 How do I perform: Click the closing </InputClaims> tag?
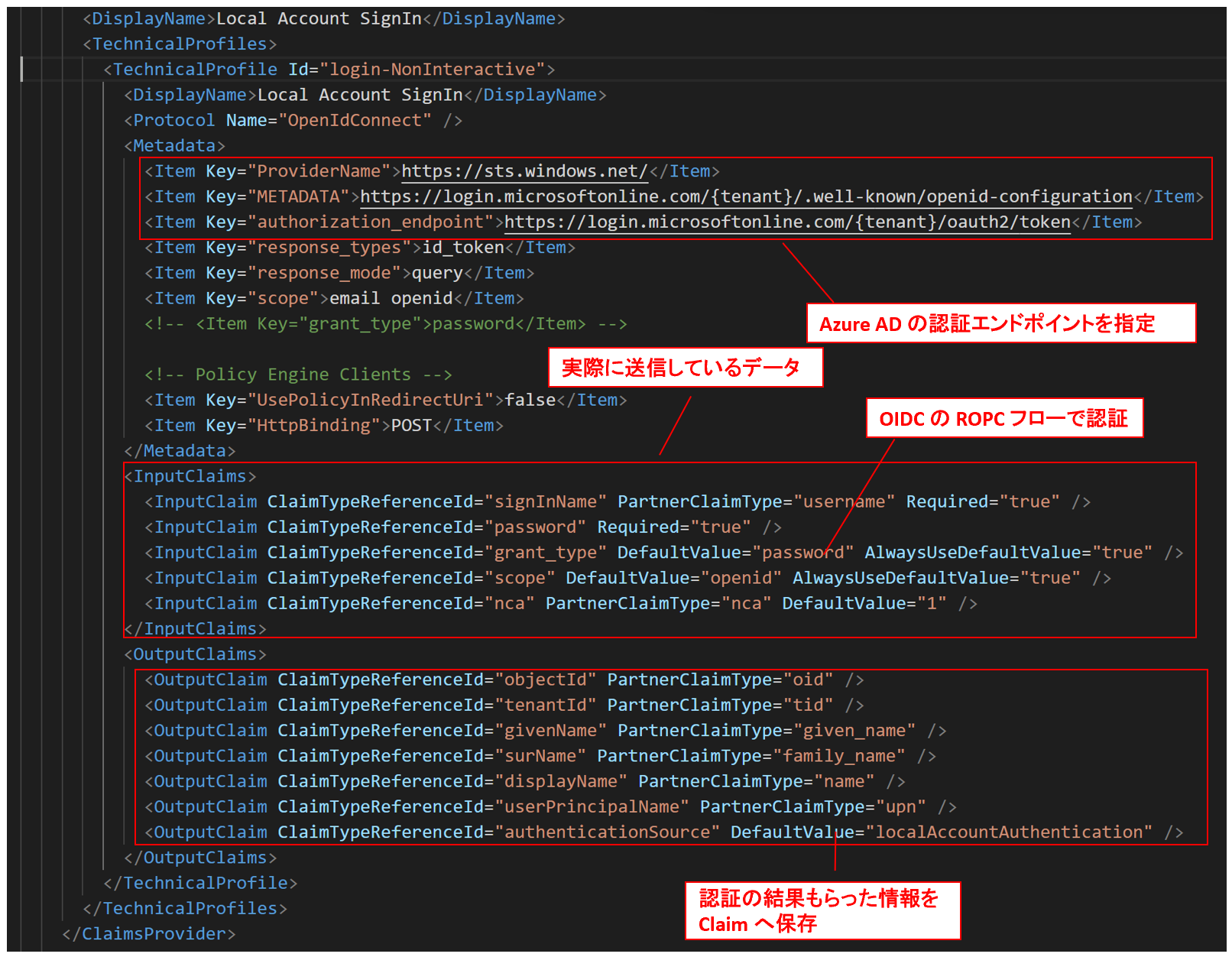(x=195, y=629)
